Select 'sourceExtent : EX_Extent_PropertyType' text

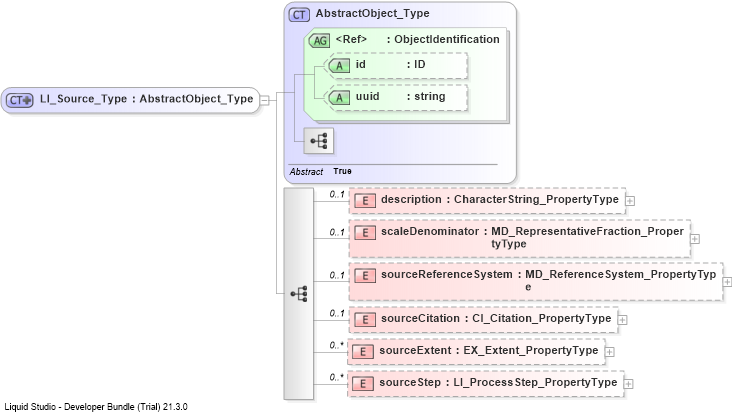(x=488, y=351)
